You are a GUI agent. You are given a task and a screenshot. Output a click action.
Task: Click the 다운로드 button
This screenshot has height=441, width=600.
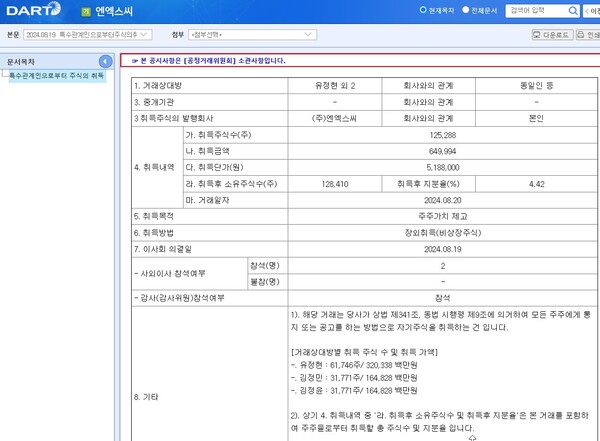tap(551, 34)
